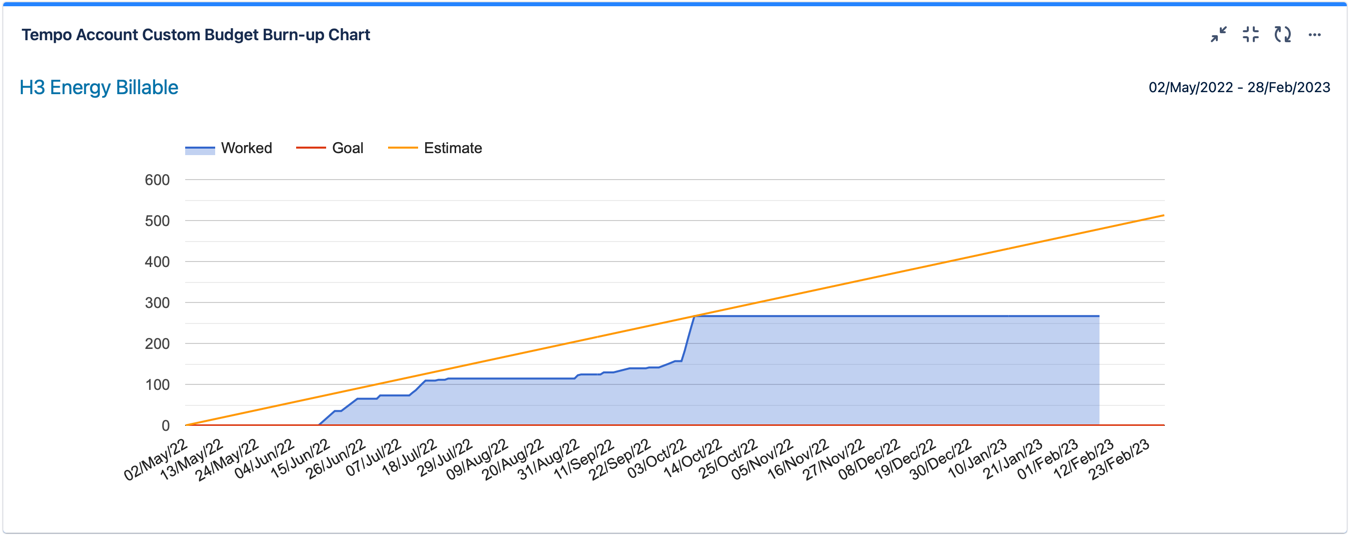
Task: Click the Worked line's peak where it meets Estimate
Action: 695,316
